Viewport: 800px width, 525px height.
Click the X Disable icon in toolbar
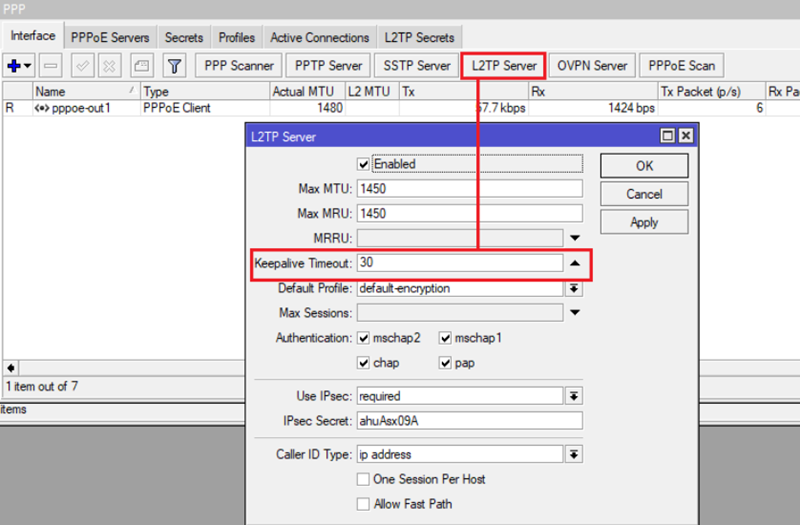click(110, 66)
